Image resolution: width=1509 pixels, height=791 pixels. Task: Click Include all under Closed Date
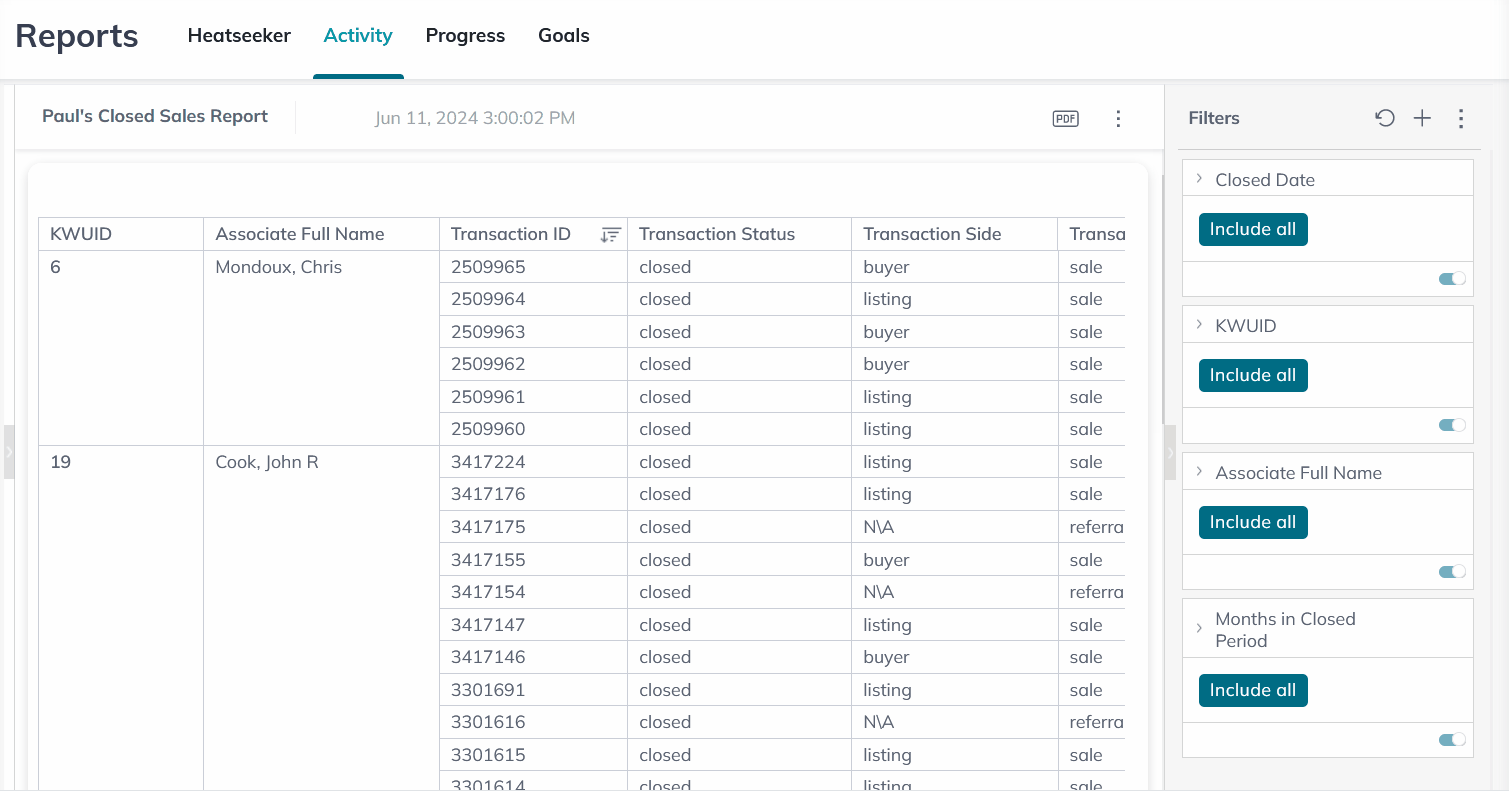[x=1252, y=229]
